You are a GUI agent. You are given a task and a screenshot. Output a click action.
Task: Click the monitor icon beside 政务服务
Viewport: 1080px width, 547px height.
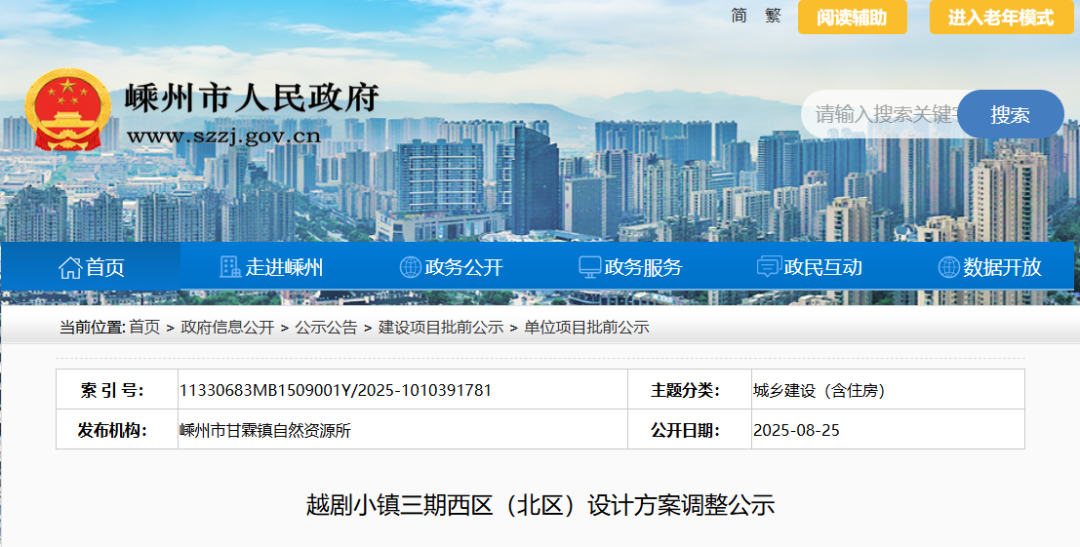click(590, 267)
